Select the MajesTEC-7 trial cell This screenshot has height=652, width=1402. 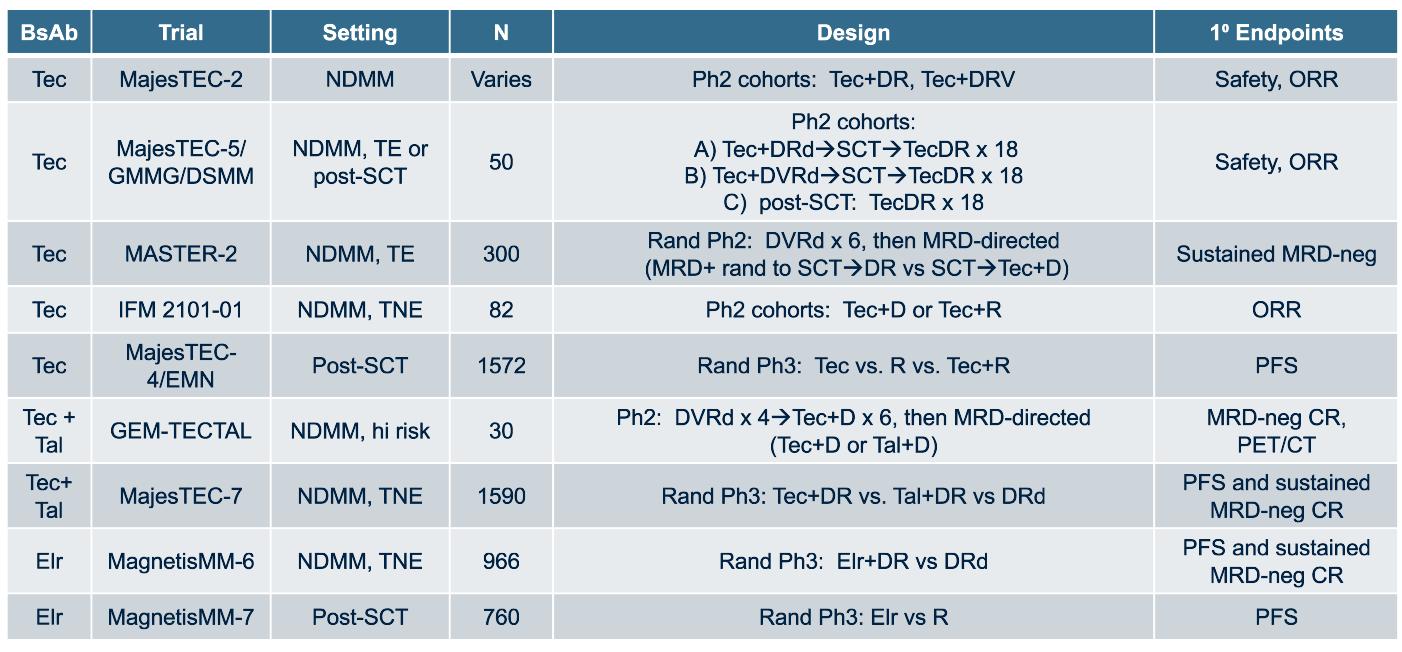[180, 496]
